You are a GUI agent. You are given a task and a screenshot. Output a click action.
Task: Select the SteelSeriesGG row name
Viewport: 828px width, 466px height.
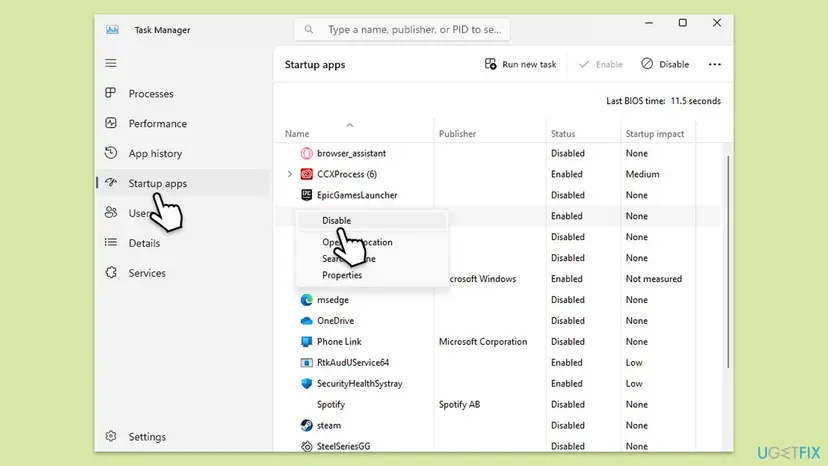(343, 446)
